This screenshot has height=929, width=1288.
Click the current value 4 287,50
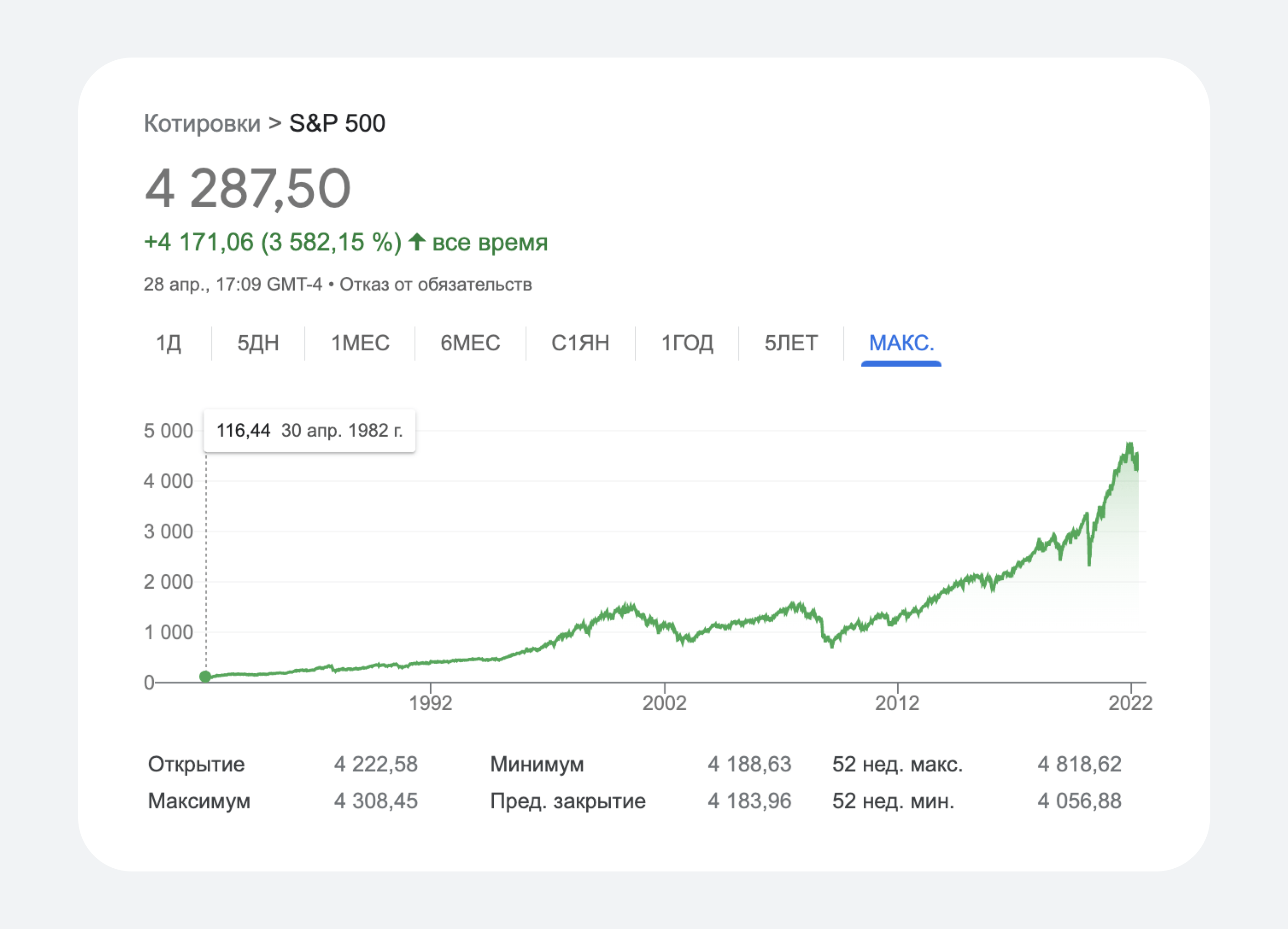click(248, 189)
